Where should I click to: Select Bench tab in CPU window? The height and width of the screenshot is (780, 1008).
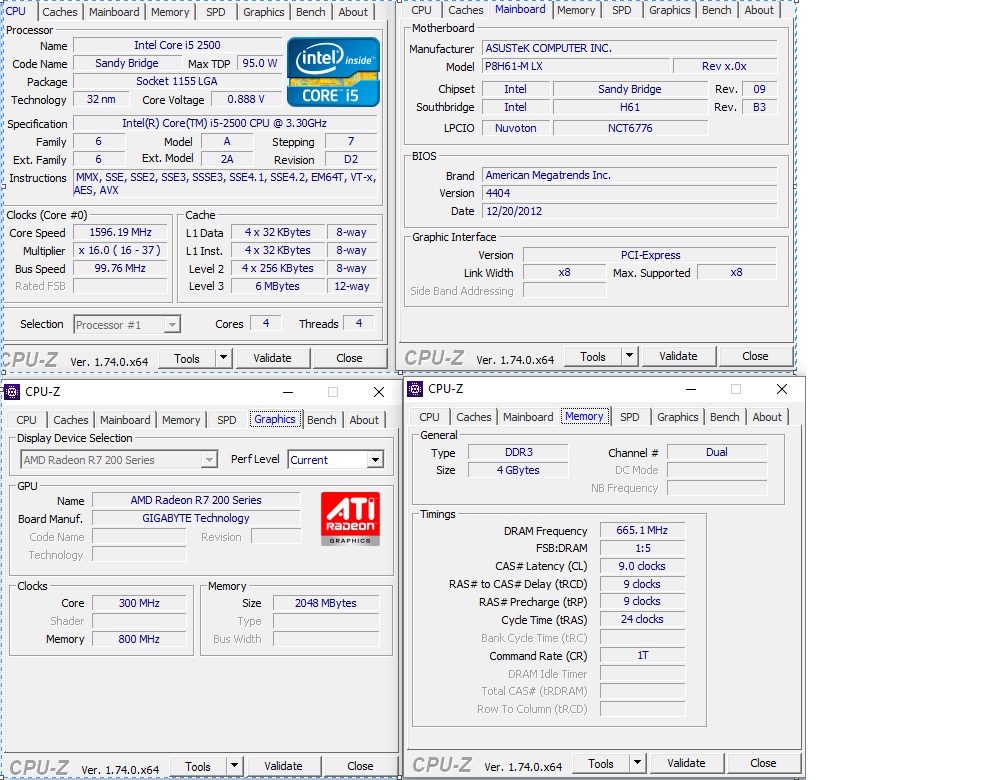(x=310, y=12)
